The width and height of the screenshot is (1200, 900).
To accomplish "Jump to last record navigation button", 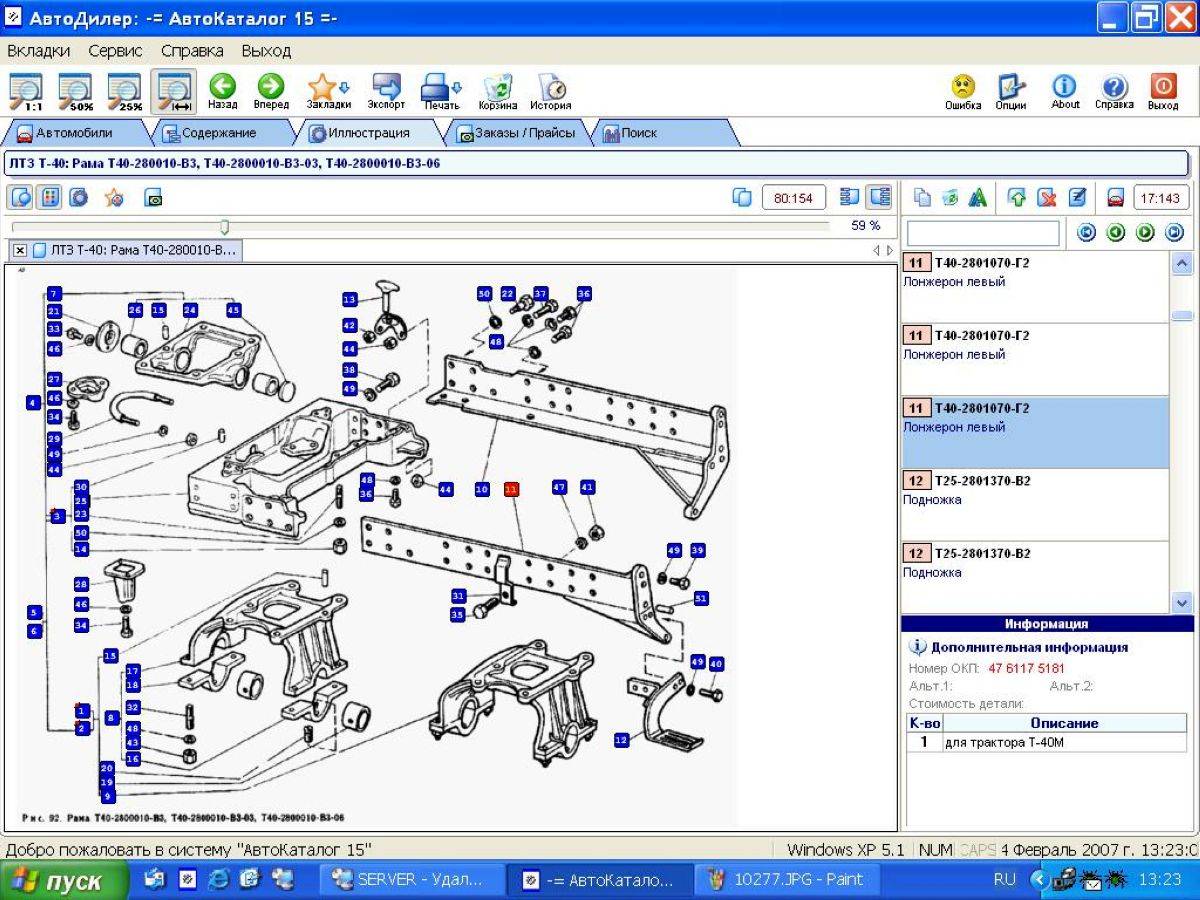I will coord(1174,233).
